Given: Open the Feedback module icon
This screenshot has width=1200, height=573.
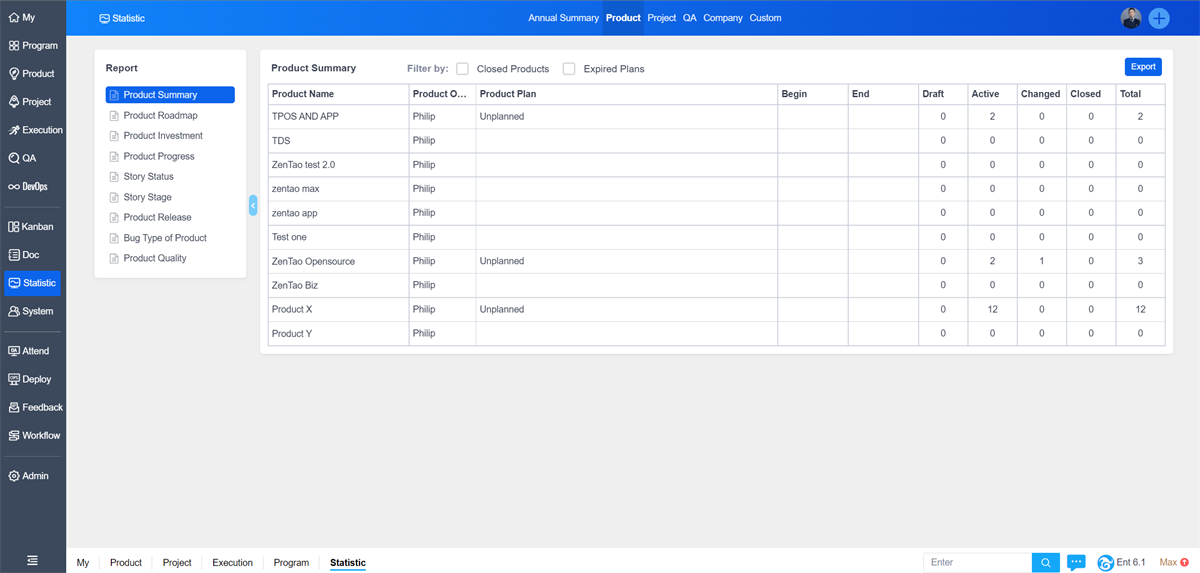Looking at the screenshot, I should 14,408.
